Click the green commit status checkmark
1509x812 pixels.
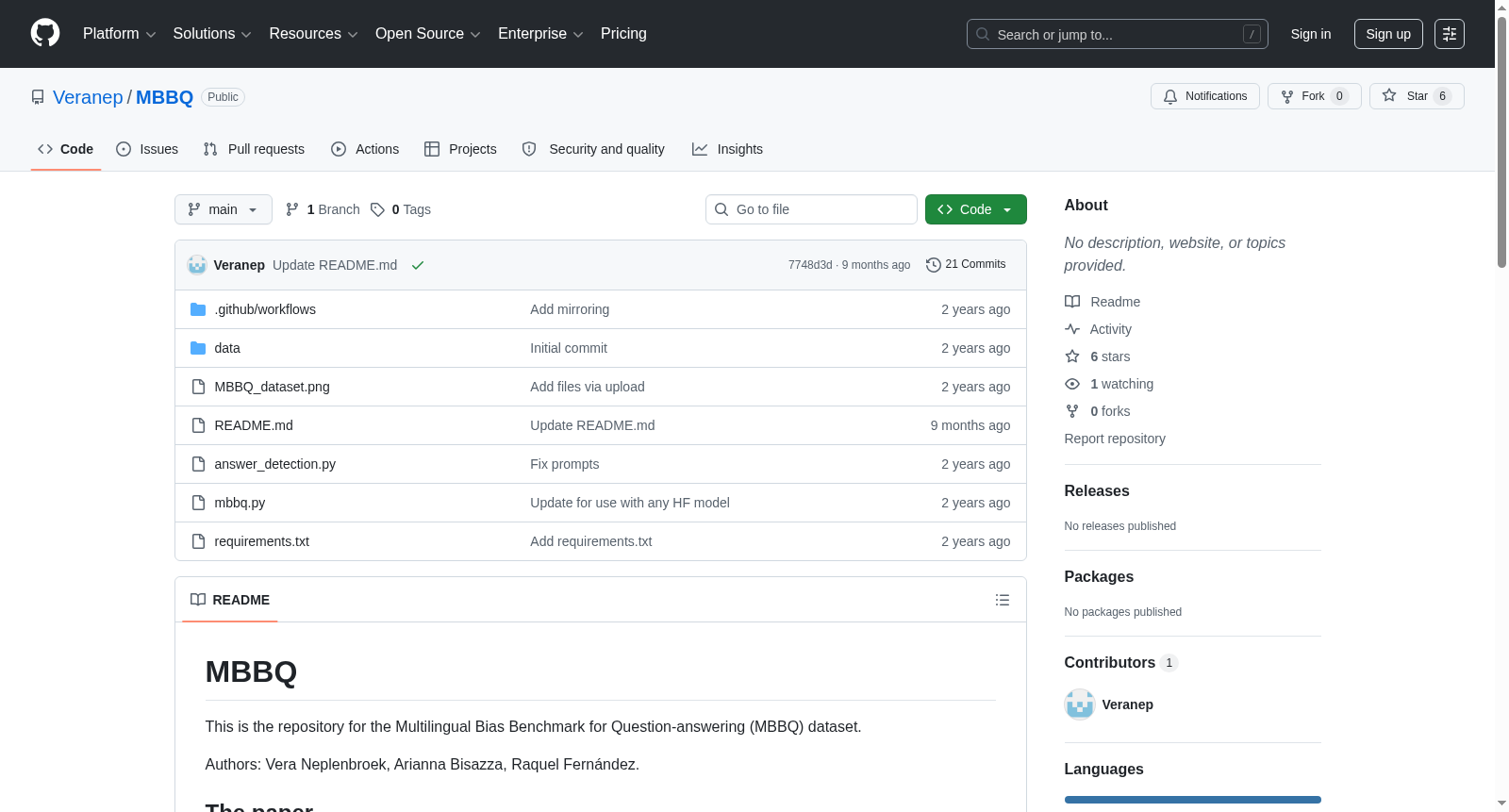(x=418, y=265)
